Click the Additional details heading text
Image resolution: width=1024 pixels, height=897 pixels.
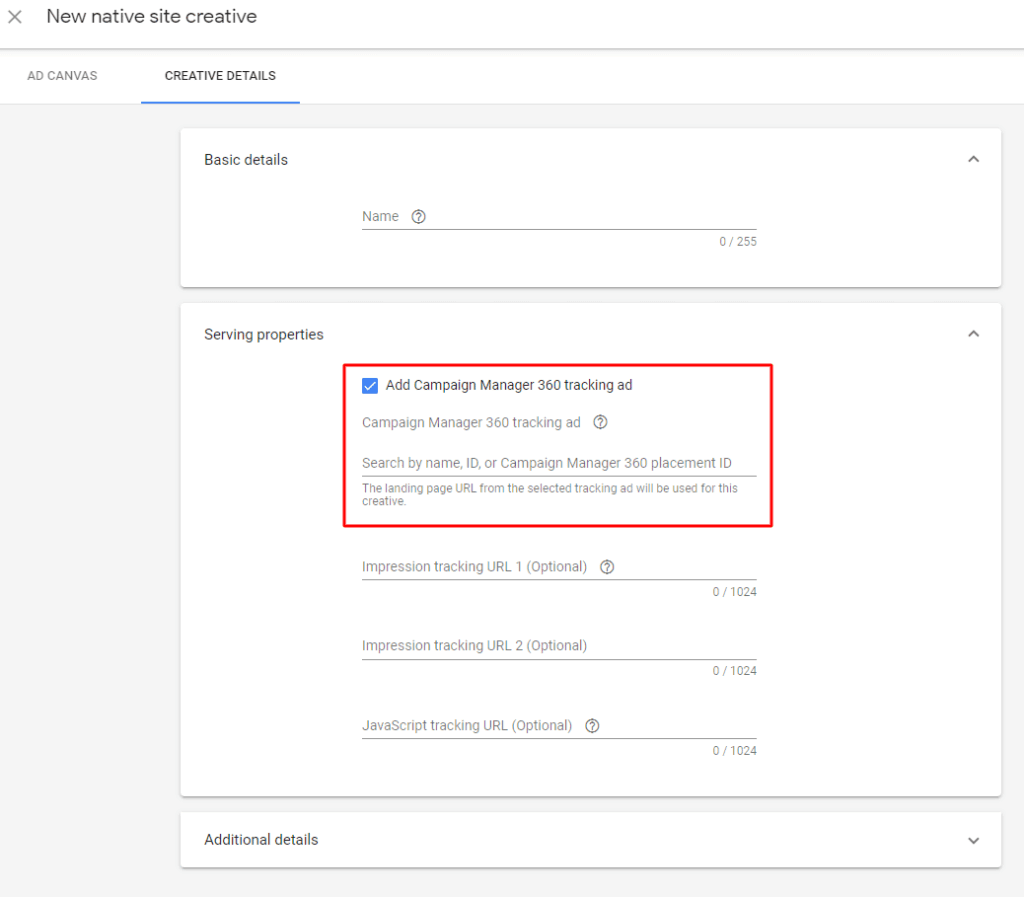[x=261, y=840]
